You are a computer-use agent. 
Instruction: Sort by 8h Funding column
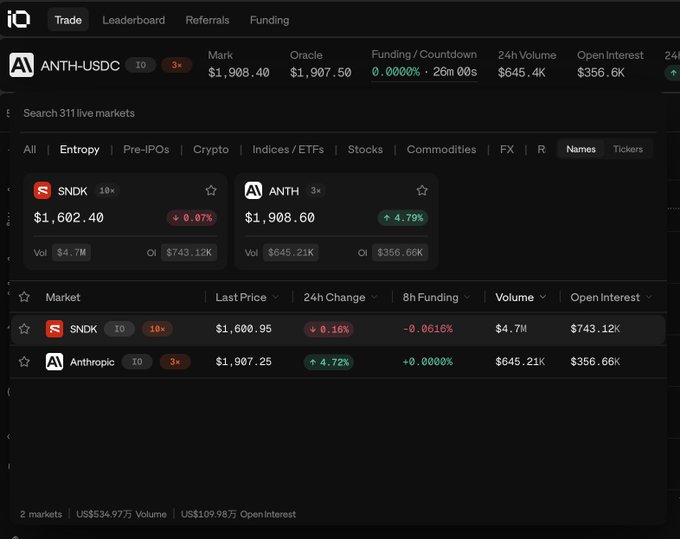[436, 297]
